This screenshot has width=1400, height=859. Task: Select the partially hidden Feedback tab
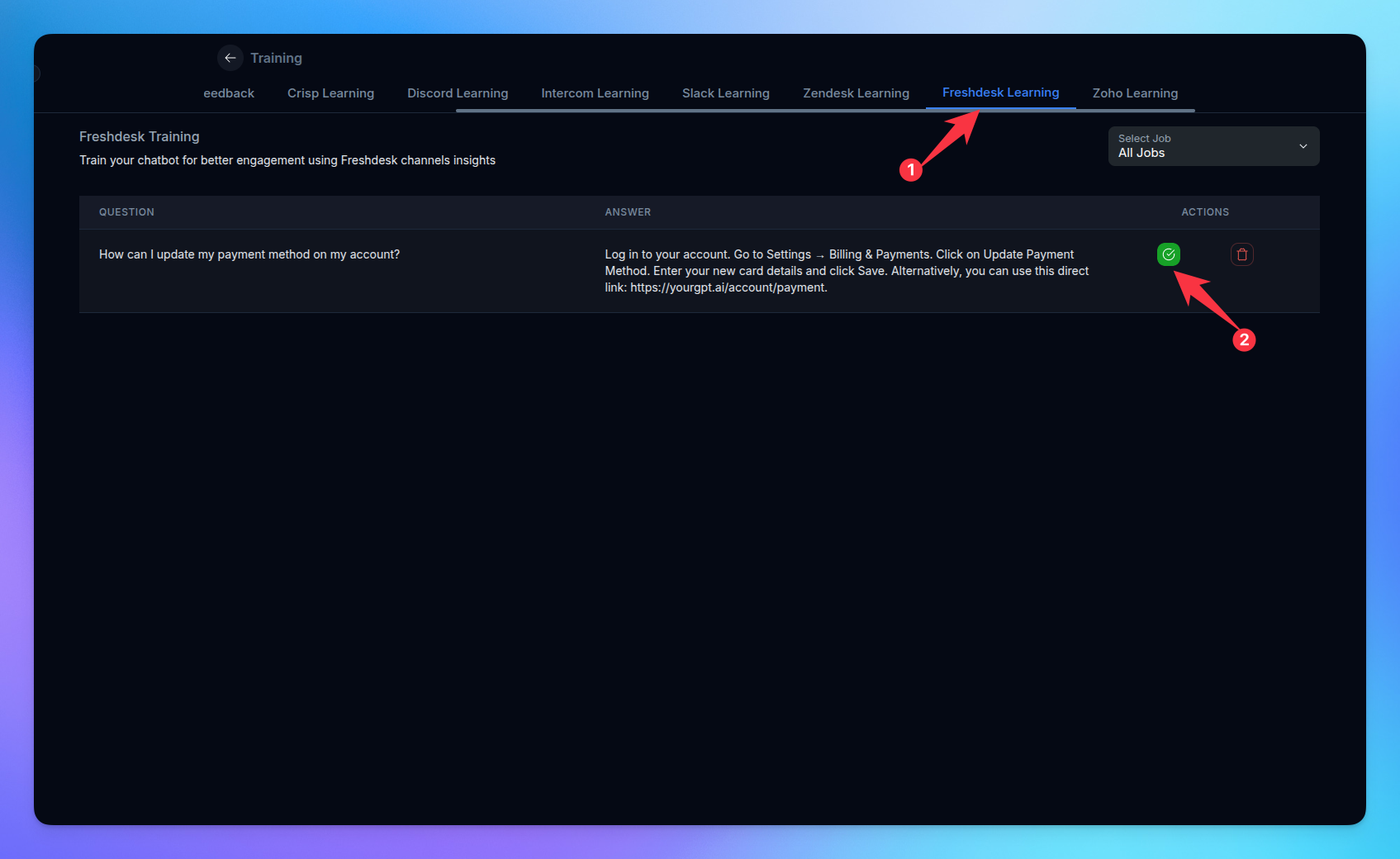(229, 93)
